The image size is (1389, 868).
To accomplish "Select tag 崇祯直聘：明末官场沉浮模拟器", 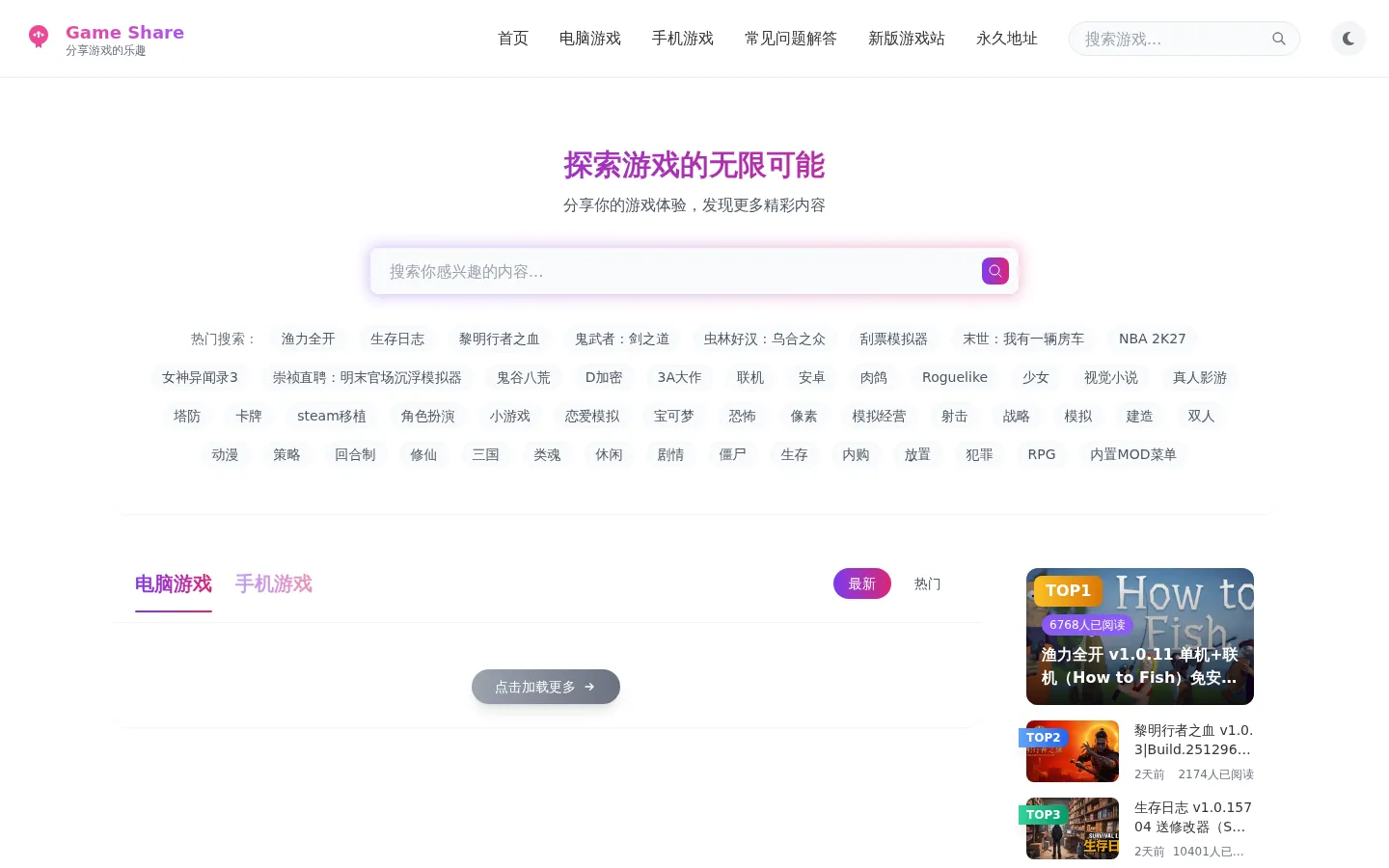I will click(368, 377).
